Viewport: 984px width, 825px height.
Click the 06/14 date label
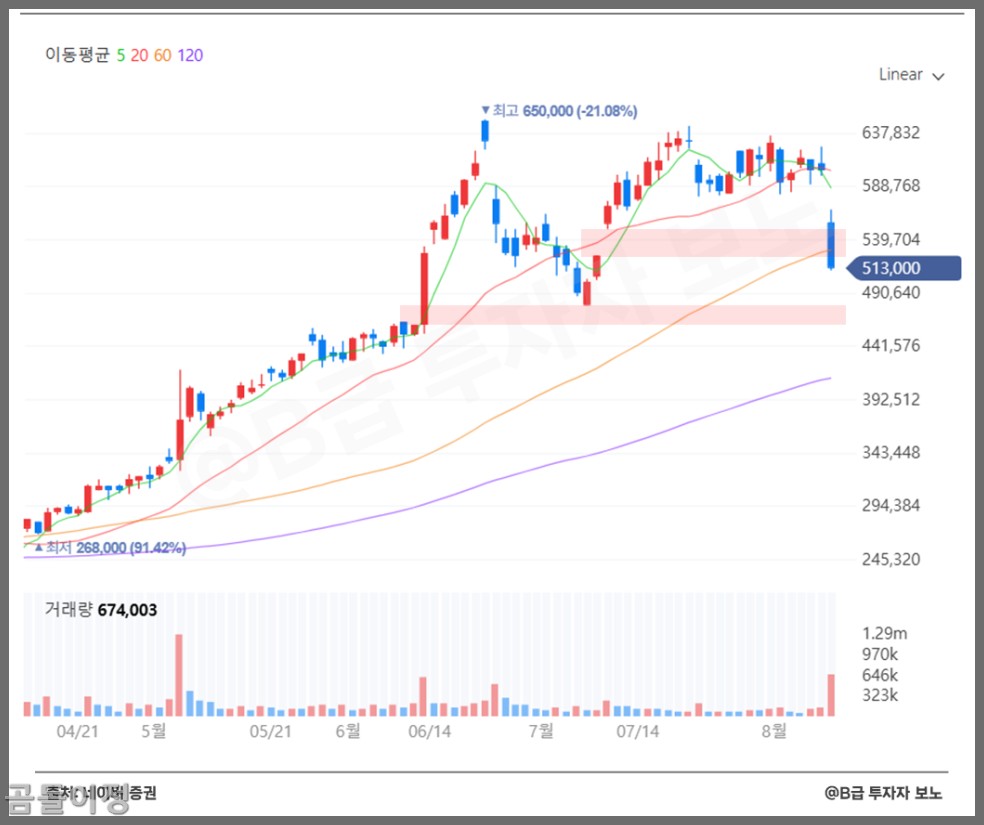click(x=429, y=732)
